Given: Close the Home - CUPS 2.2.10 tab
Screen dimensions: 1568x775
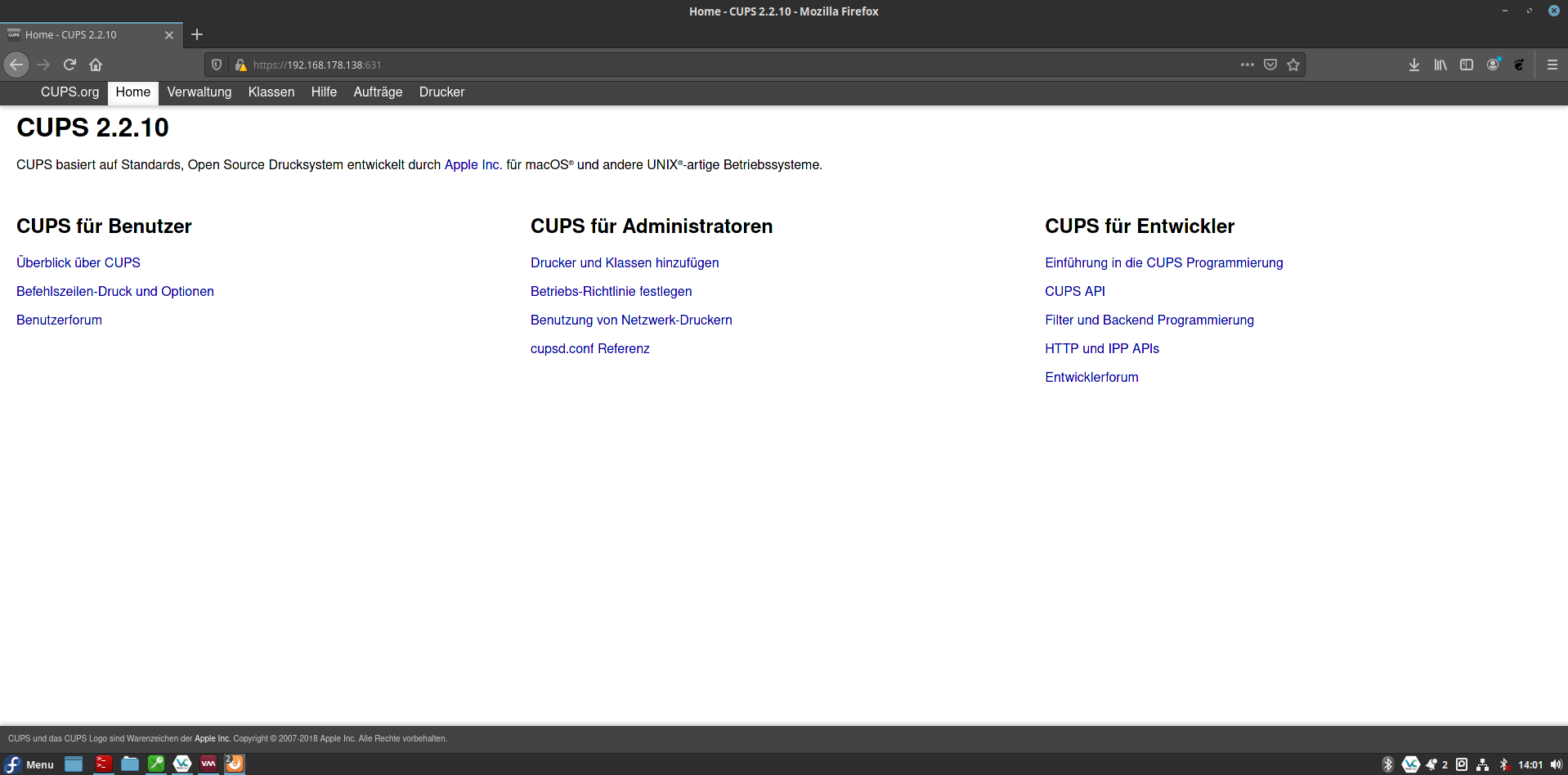Looking at the screenshot, I should tap(169, 35).
